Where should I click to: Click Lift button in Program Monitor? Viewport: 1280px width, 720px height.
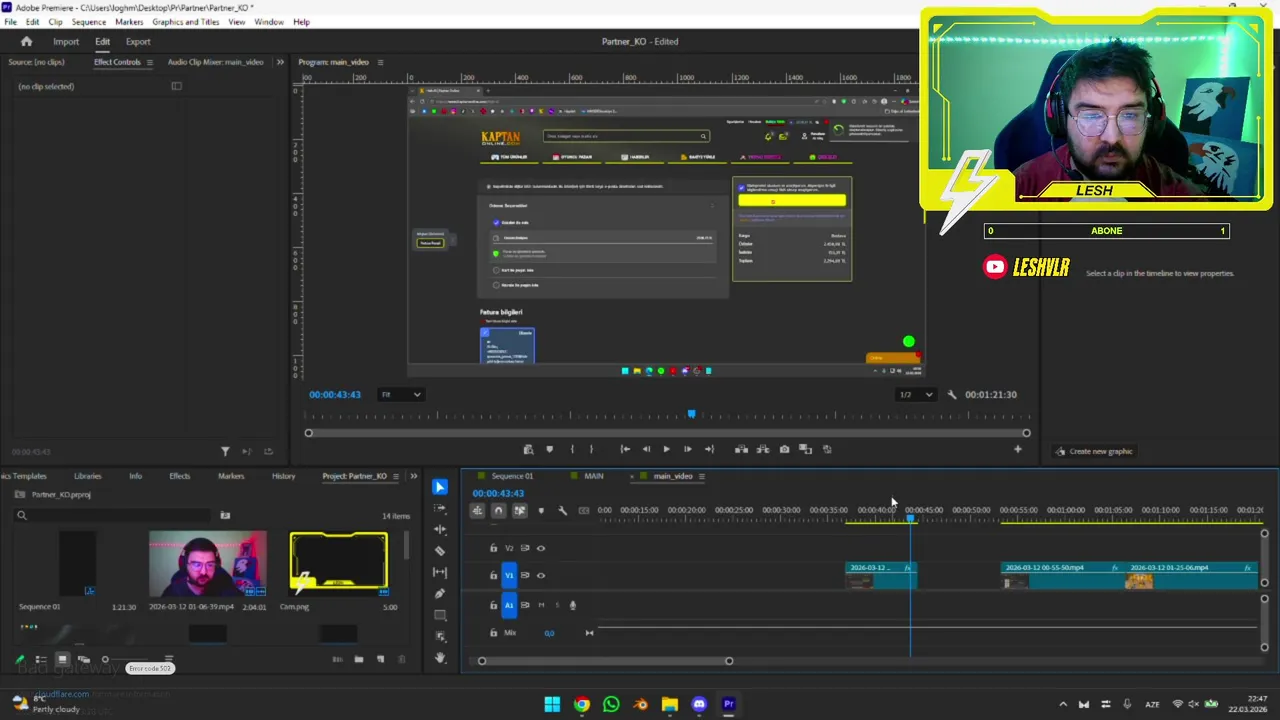pos(741,449)
